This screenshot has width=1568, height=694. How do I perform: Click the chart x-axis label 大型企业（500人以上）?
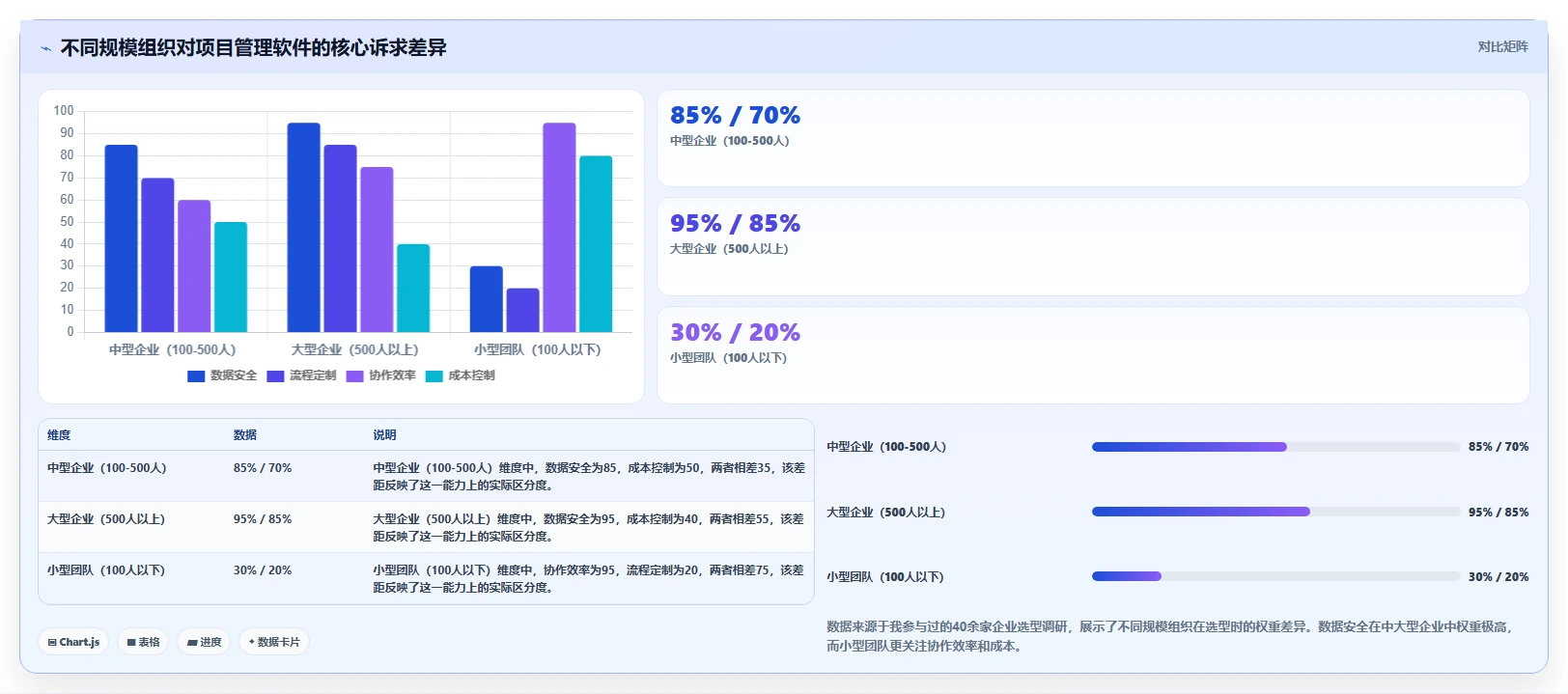point(355,350)
